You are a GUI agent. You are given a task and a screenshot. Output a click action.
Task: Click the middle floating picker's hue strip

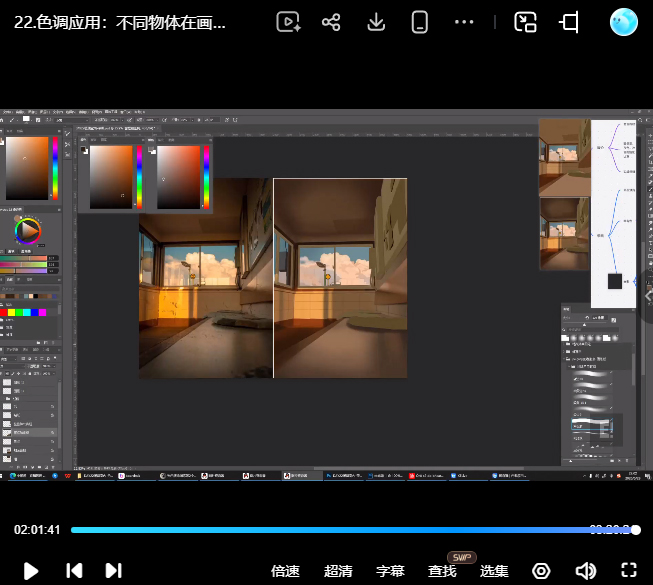(140, 177)
